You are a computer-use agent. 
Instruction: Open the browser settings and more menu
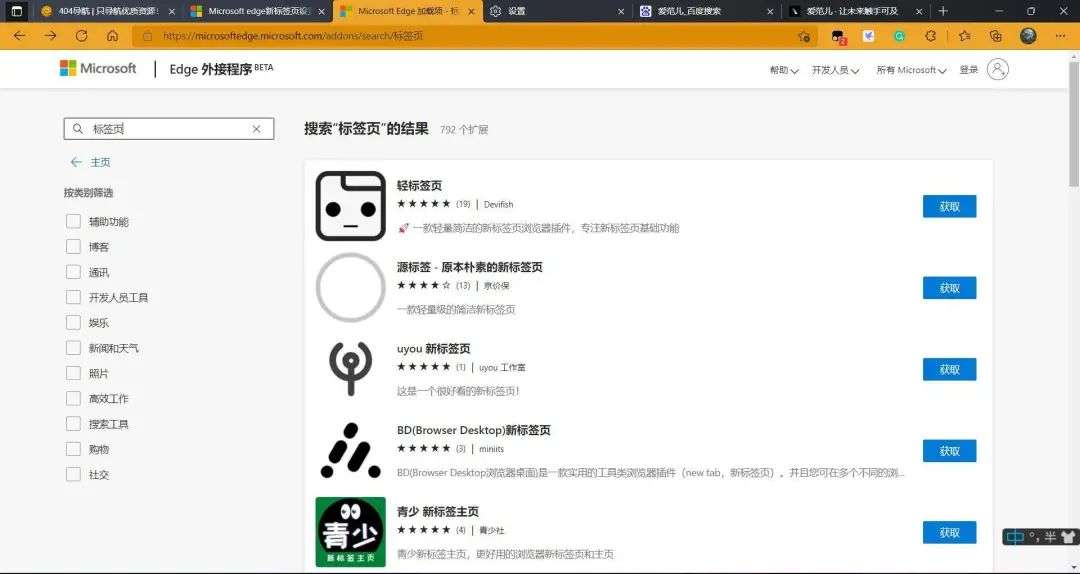point(1060,36)
